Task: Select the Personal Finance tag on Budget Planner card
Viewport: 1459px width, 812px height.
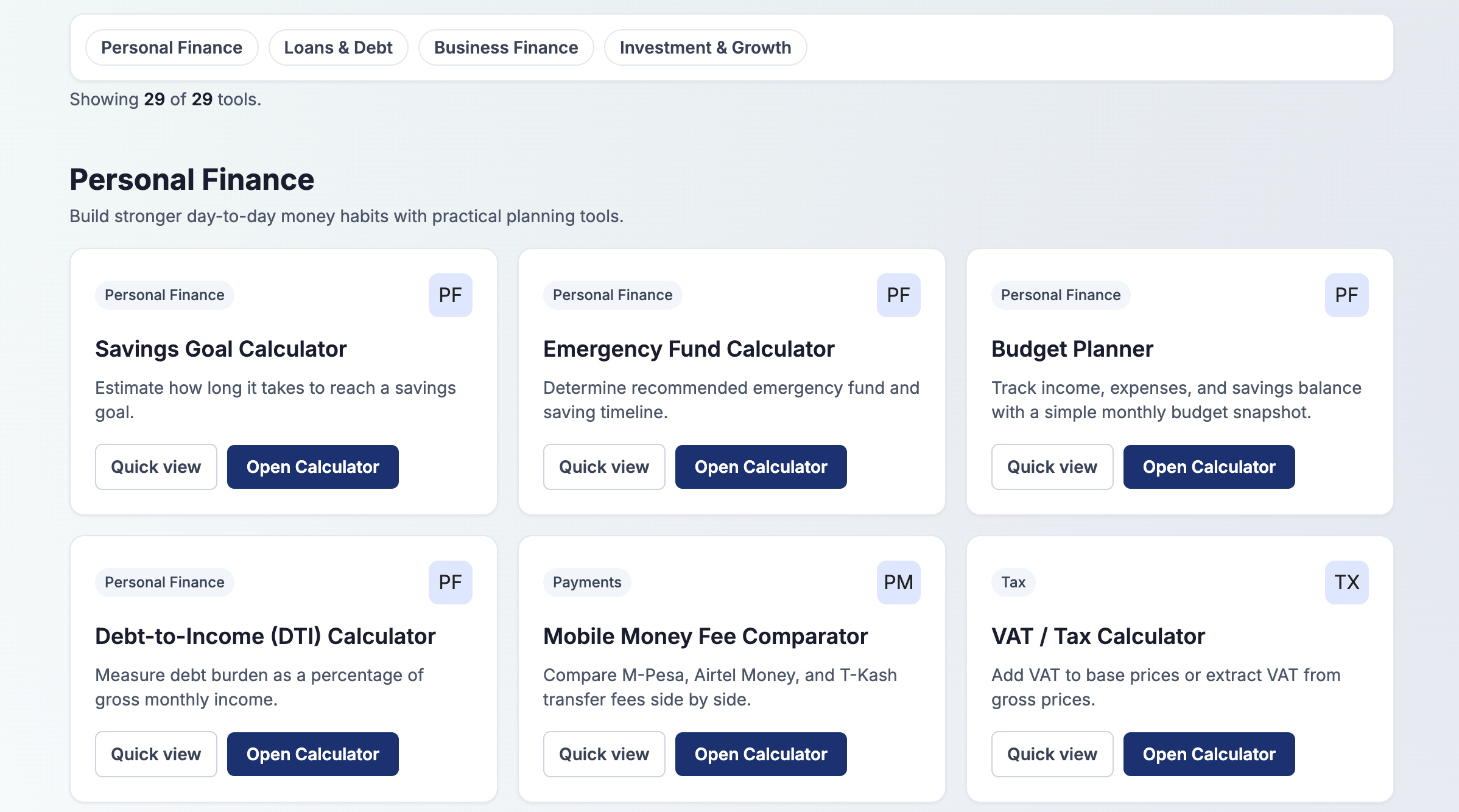Action: pyautogui.click(x=1060, y=295)
